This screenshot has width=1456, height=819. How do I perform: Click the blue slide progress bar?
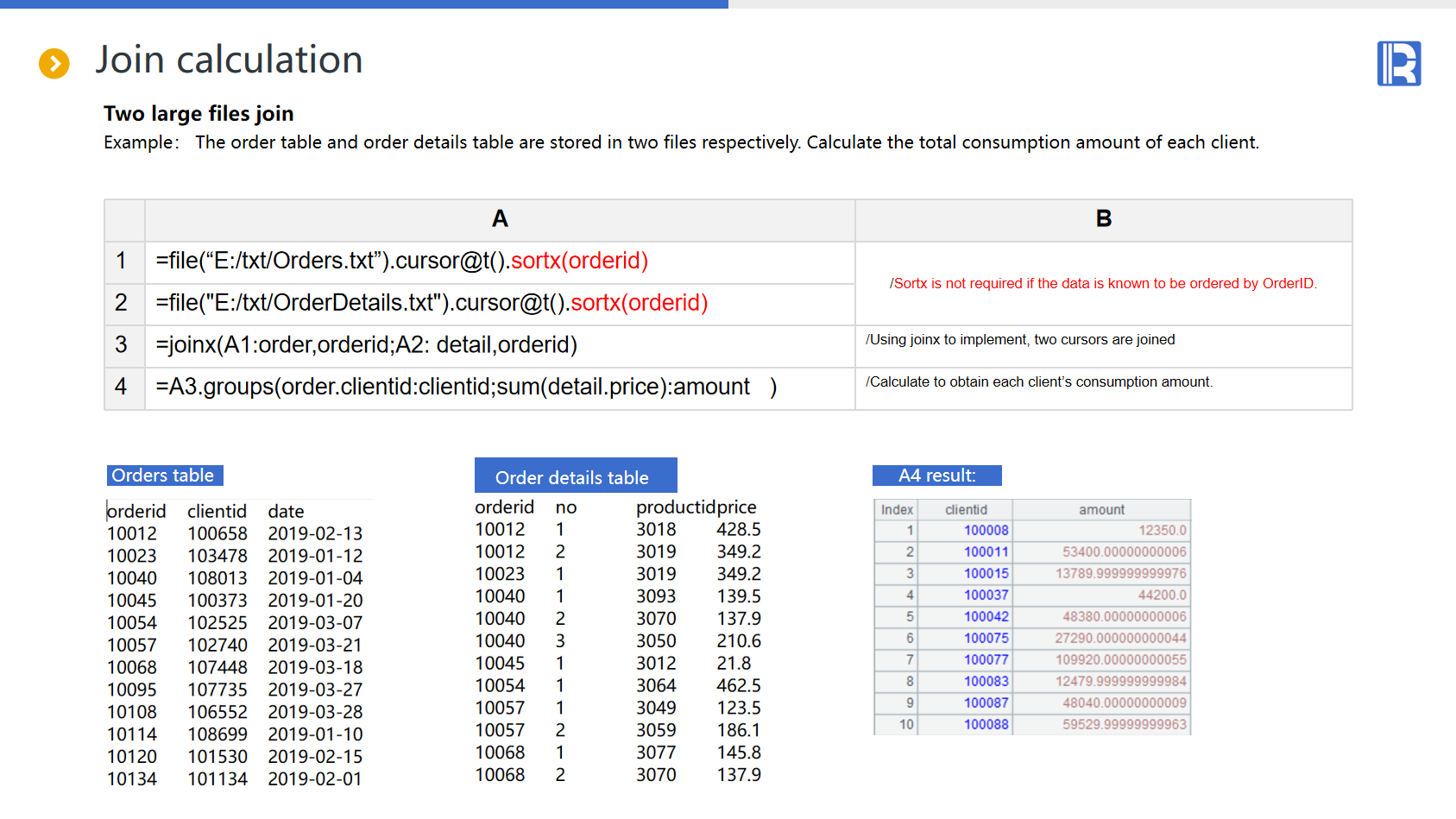pos(363,4)
